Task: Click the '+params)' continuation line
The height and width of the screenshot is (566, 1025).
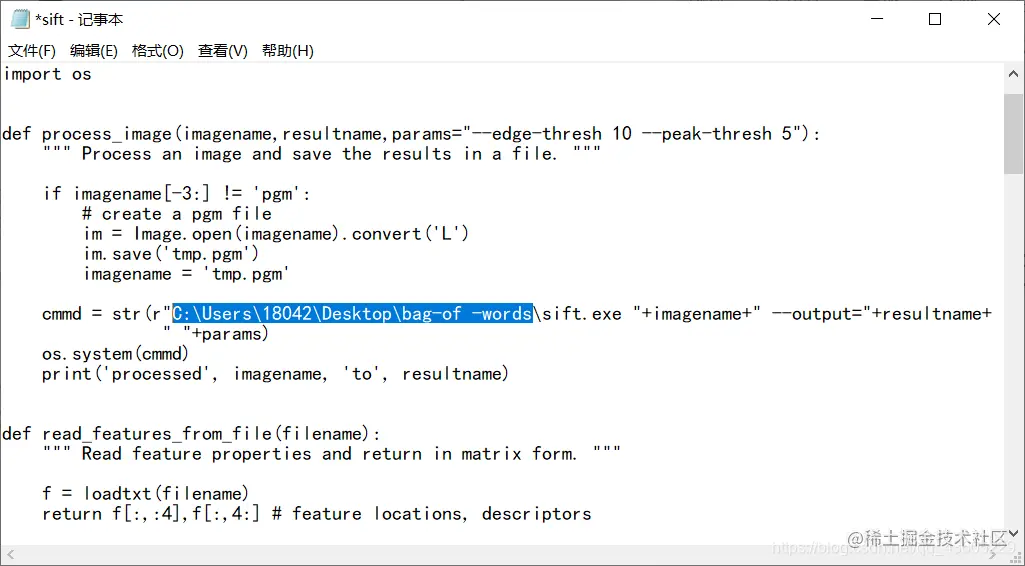Action: (x=216, y=334)
